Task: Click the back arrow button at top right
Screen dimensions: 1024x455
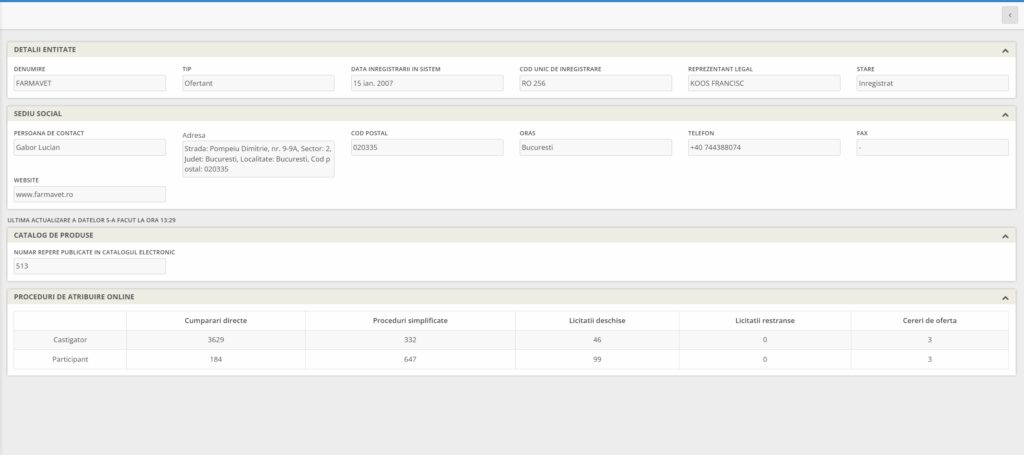Action: [1009, 16]
